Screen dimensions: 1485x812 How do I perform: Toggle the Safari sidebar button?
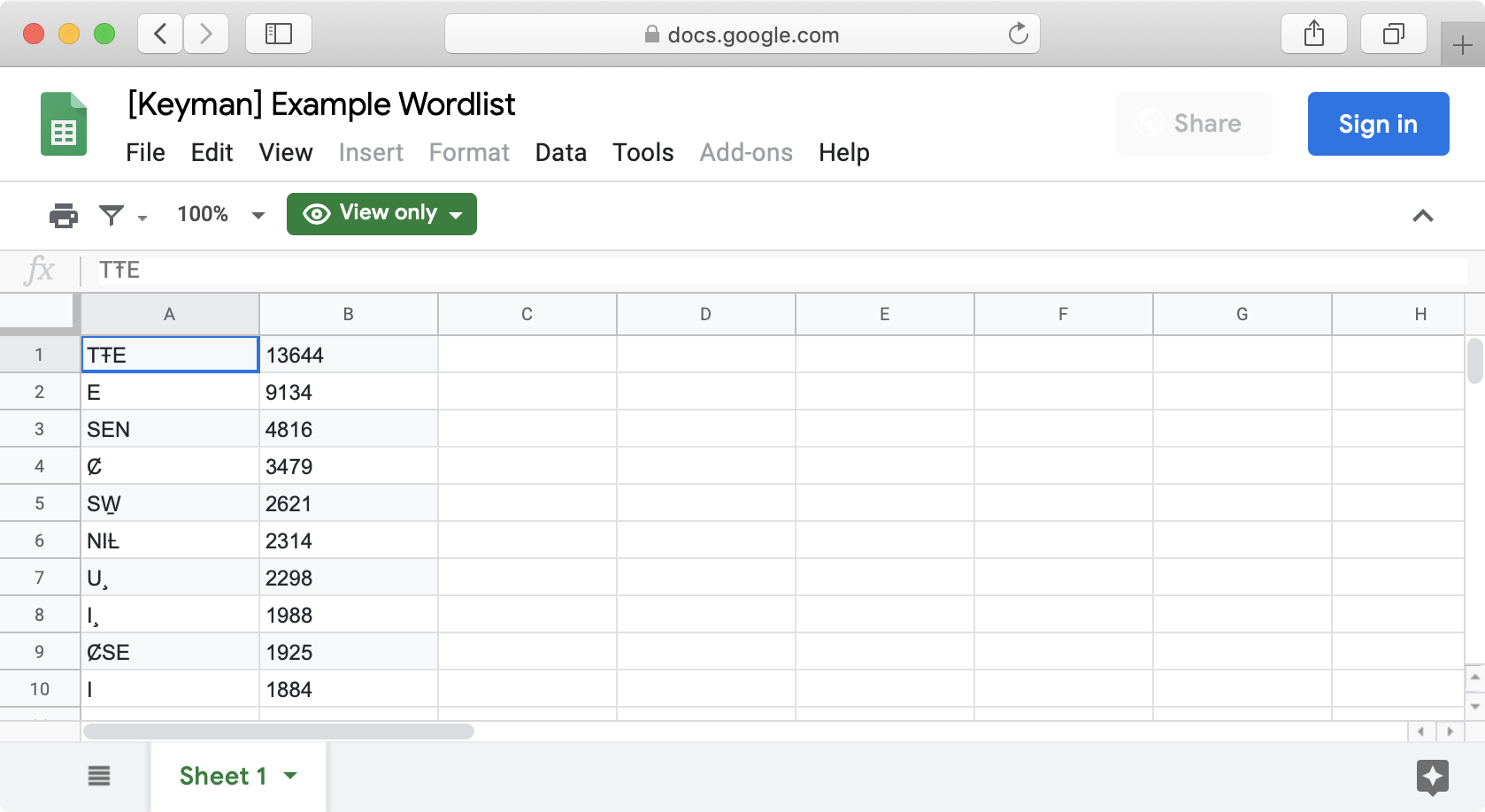[279, 34]
